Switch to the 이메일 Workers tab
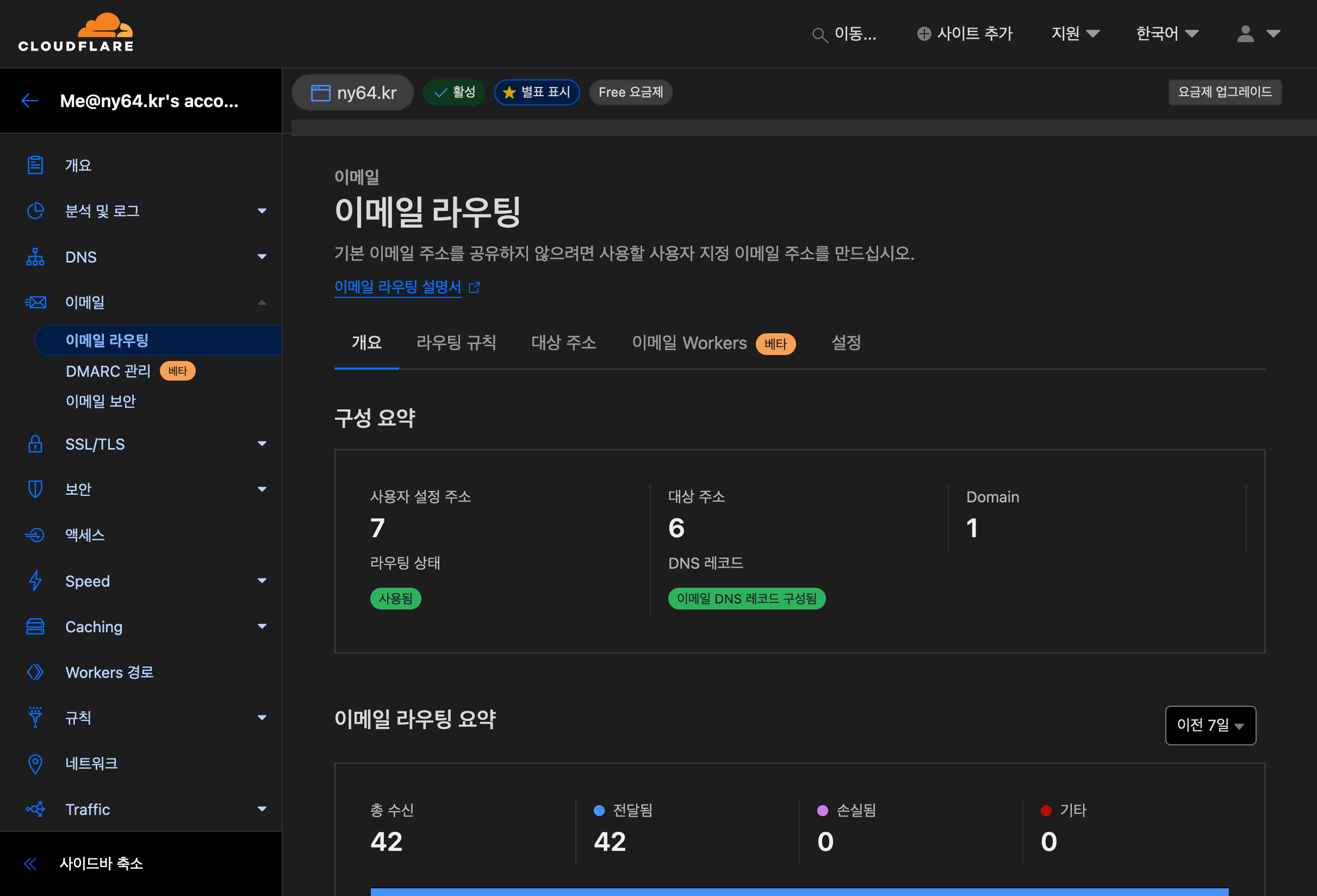The image size is (1317, 896). tap(713, 343)
